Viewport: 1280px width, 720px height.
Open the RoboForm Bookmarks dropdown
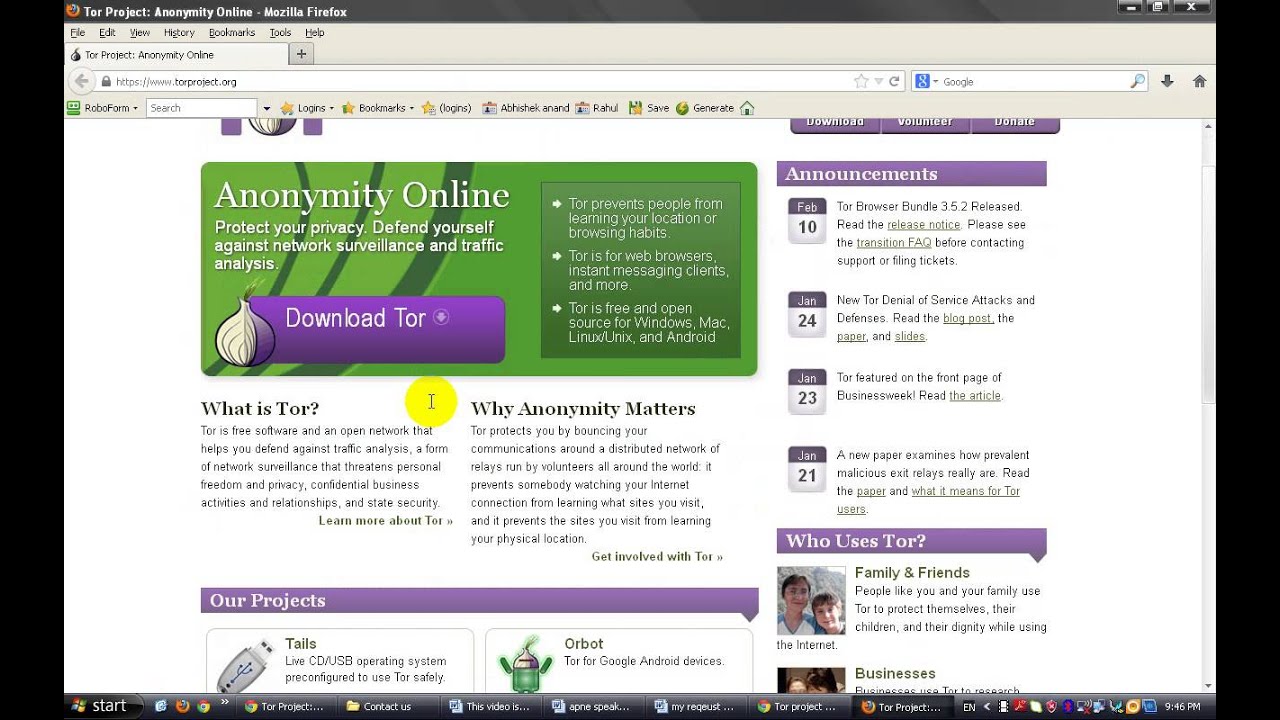pyautogui.click(x=378, y=108)
